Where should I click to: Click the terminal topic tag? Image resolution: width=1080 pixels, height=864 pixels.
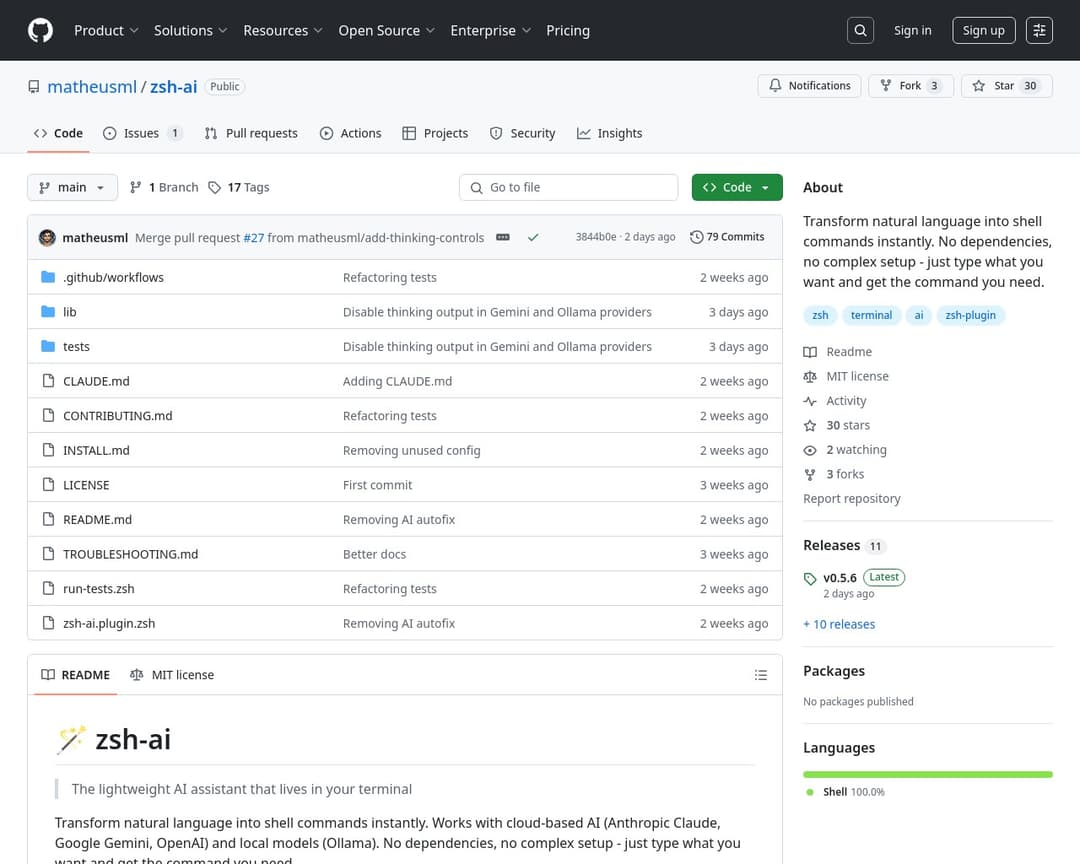click(x=871, y=316)
